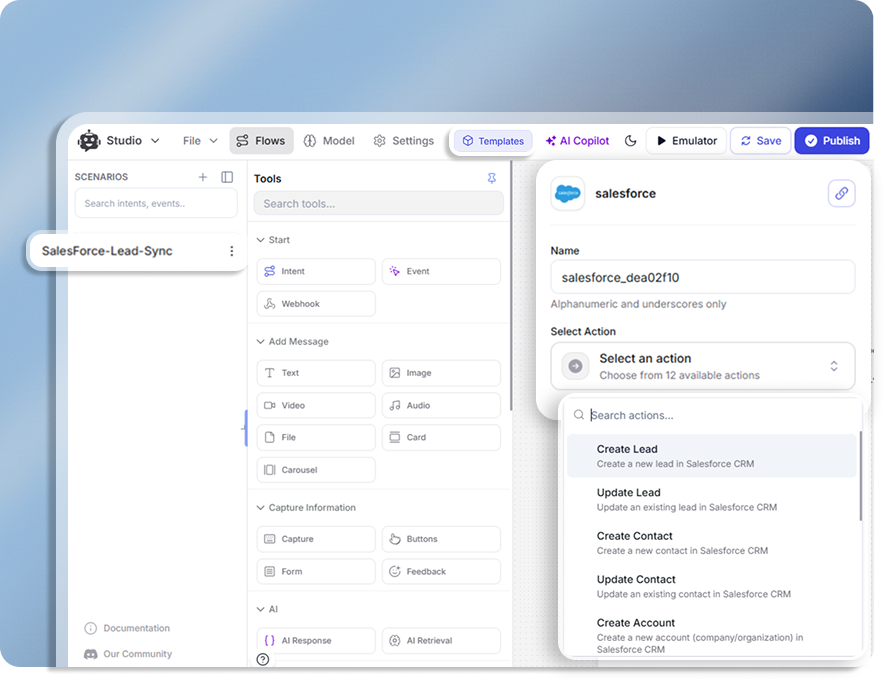887x697 pixels.
Task: Pin the Tools panel
Action: [x=491, y=178]
